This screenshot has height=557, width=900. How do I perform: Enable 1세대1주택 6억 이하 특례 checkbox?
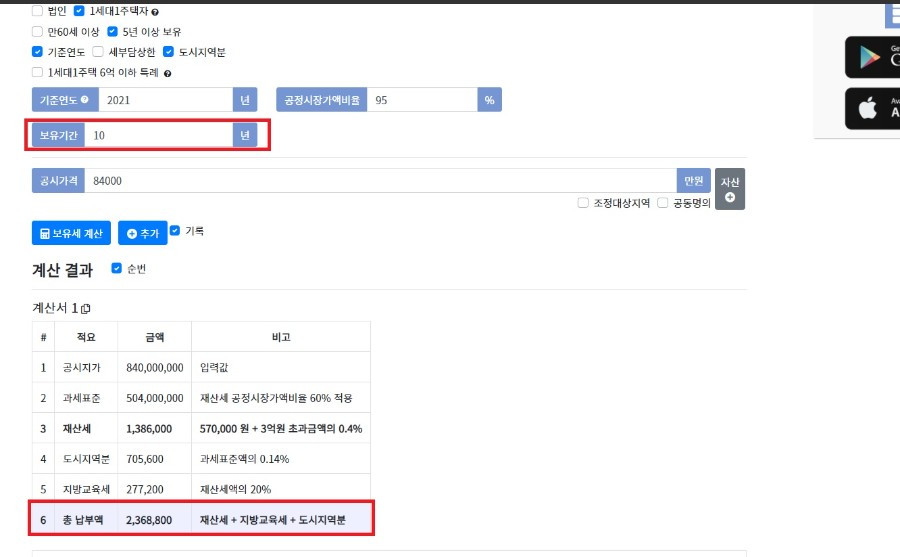coord(37,72)
